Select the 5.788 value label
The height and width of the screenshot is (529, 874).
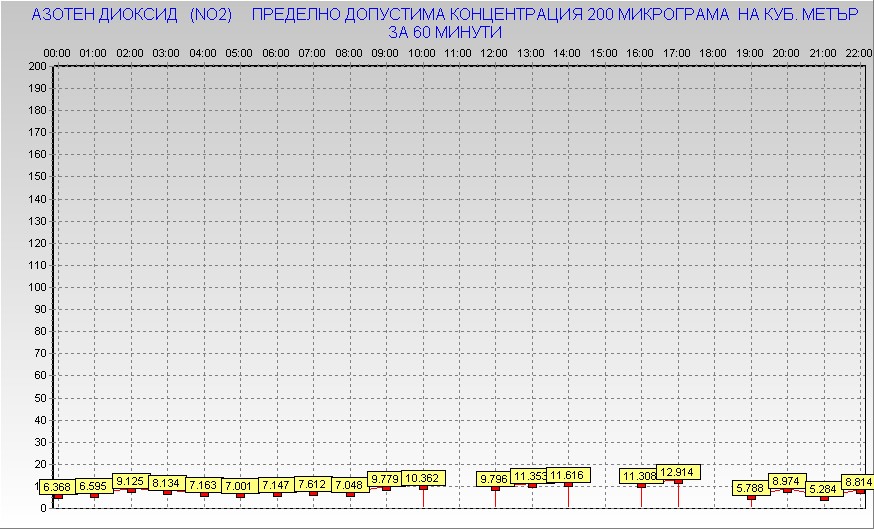(750, 488)
